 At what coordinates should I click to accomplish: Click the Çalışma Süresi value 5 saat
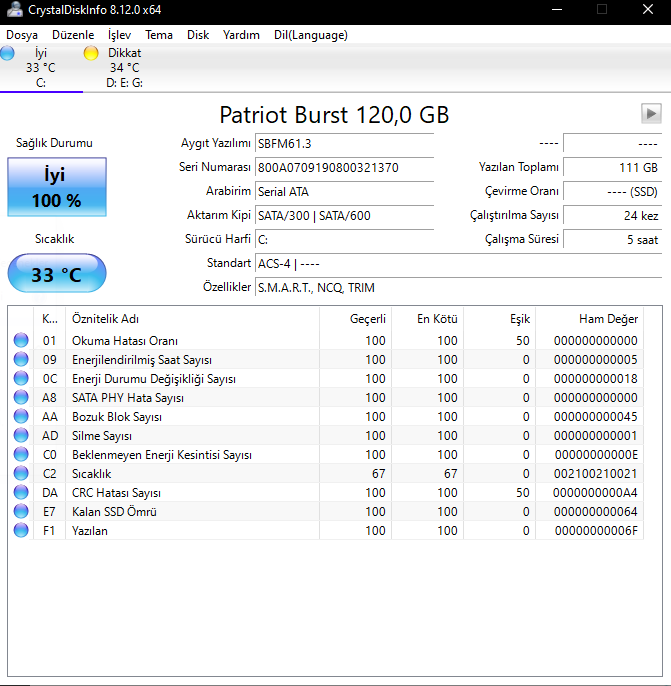pos(612,240)
